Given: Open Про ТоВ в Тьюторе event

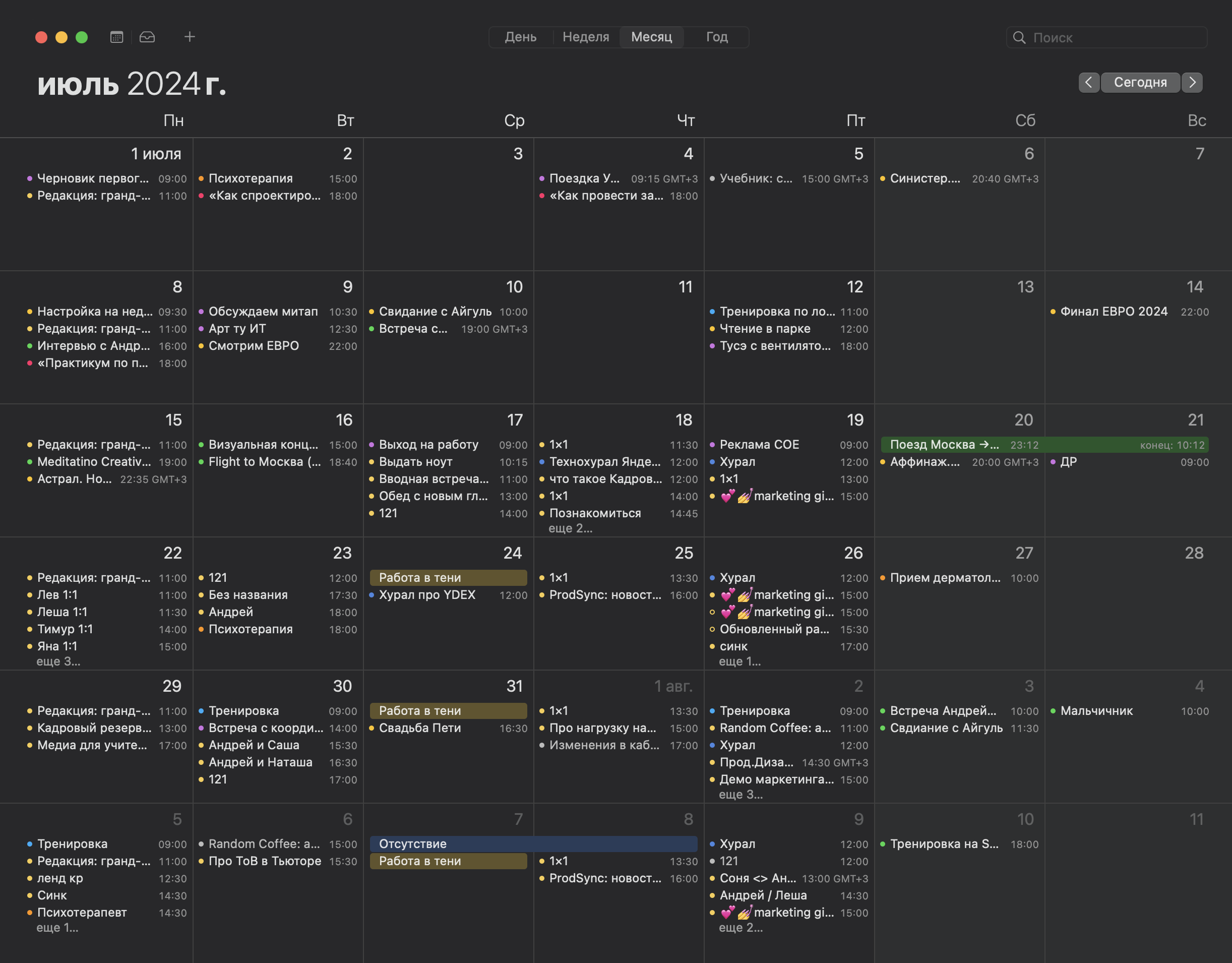Looking at the screenshot, I should click(278, 862).
